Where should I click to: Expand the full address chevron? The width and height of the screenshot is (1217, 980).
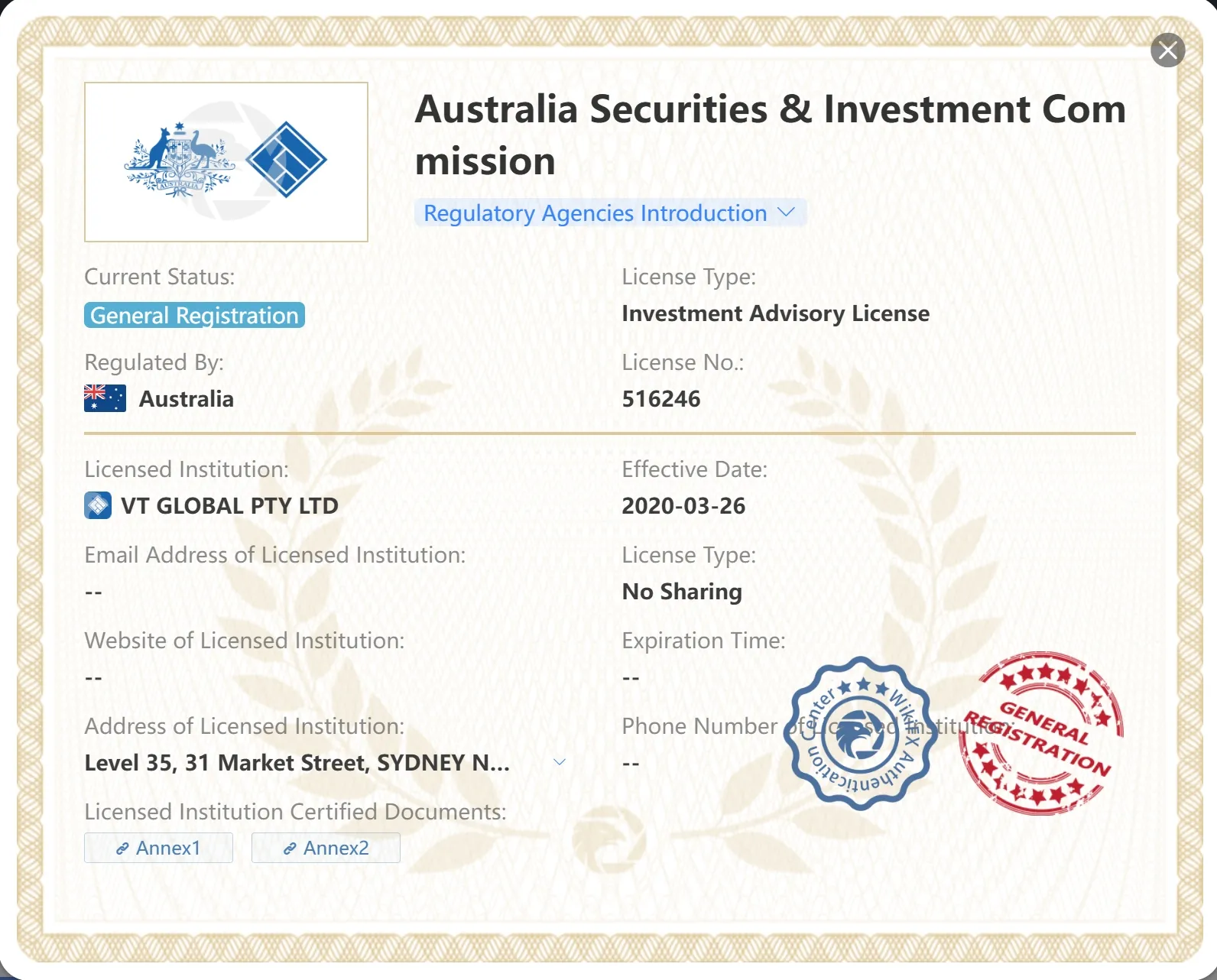pos(560,762)
